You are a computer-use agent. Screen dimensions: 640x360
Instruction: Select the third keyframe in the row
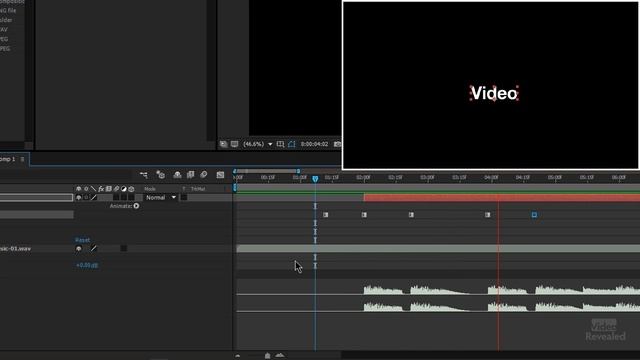pyautogui.click(x=411, y=215)
